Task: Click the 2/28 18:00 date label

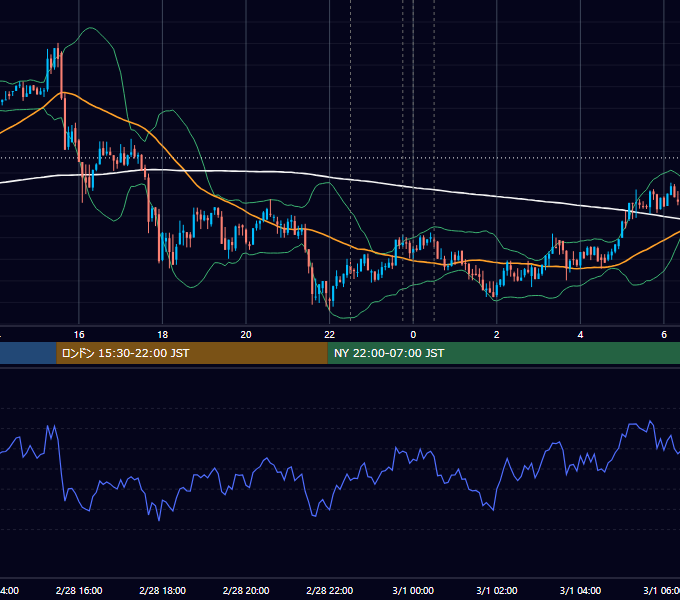Action: tap(162, 590)
